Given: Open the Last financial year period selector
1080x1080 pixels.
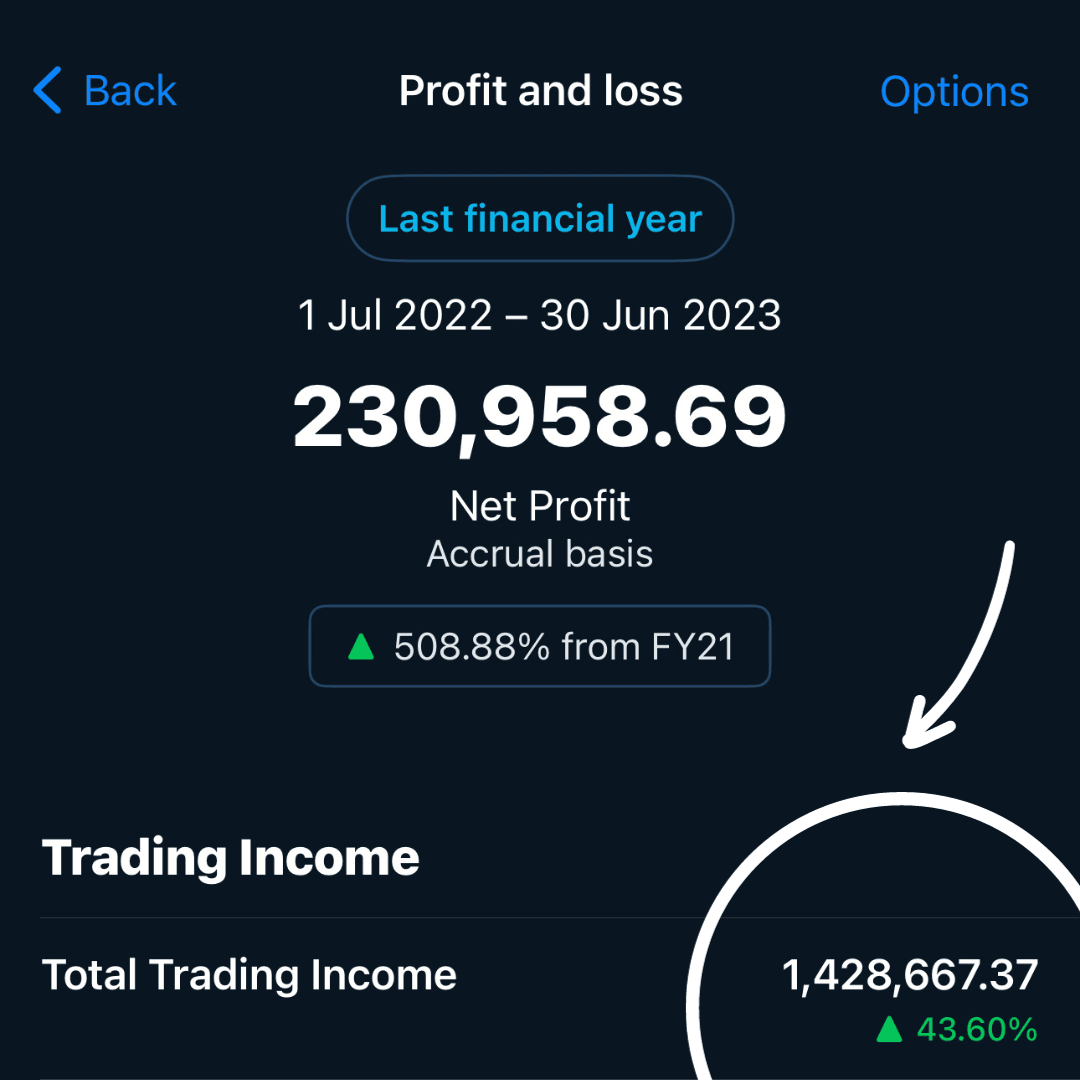Looking at the screenshot, I should coord(540,219).
